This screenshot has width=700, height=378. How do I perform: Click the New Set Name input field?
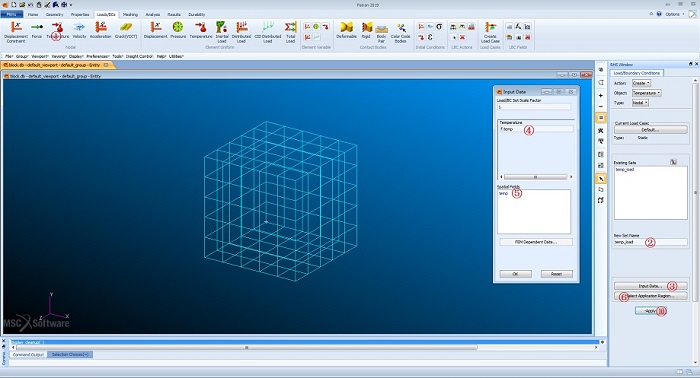pos(650,242)
